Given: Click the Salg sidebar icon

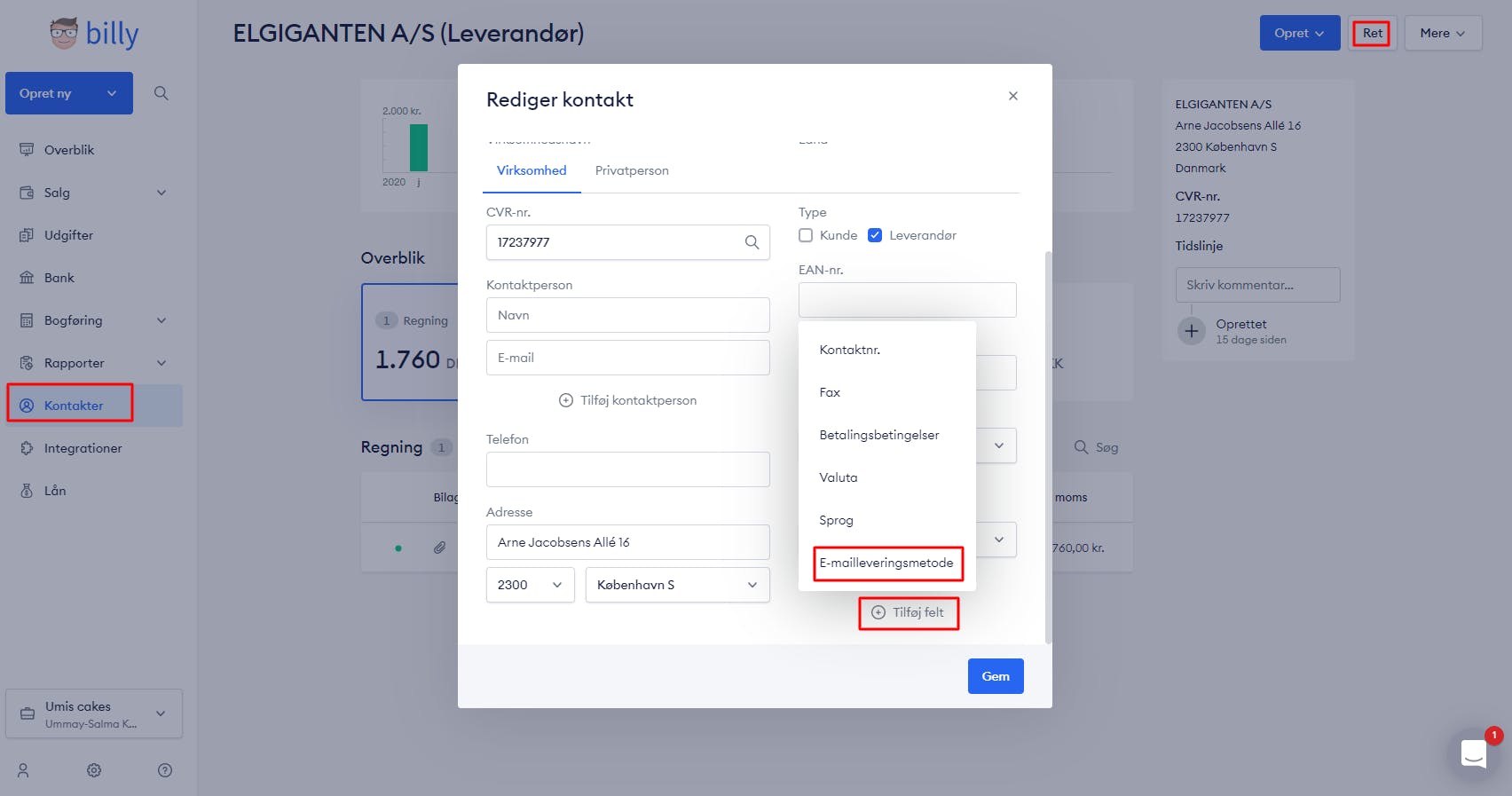Looking at the screenshot, I should click(27, 193).
